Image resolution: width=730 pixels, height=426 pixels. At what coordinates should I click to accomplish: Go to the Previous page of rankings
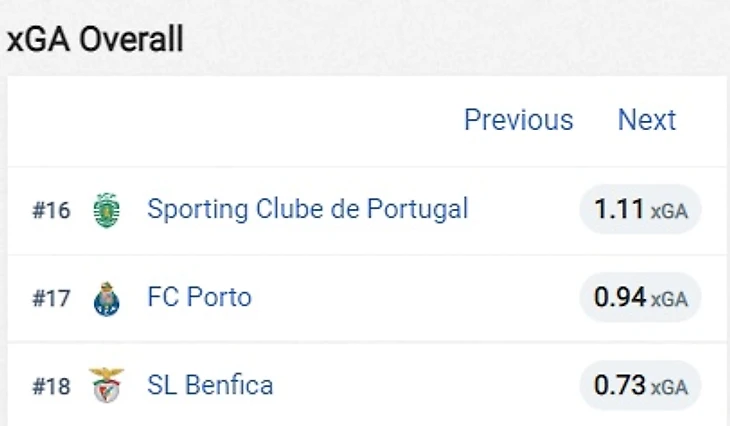tap(519, 120)
